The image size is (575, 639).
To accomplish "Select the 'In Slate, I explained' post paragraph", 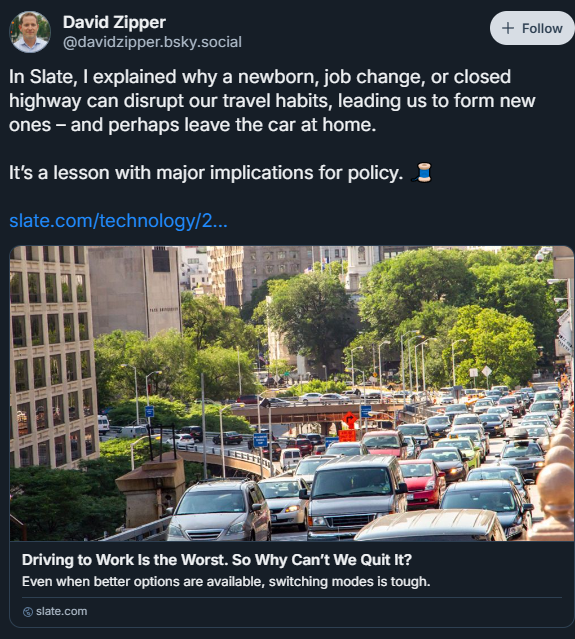I will [272, 101].
